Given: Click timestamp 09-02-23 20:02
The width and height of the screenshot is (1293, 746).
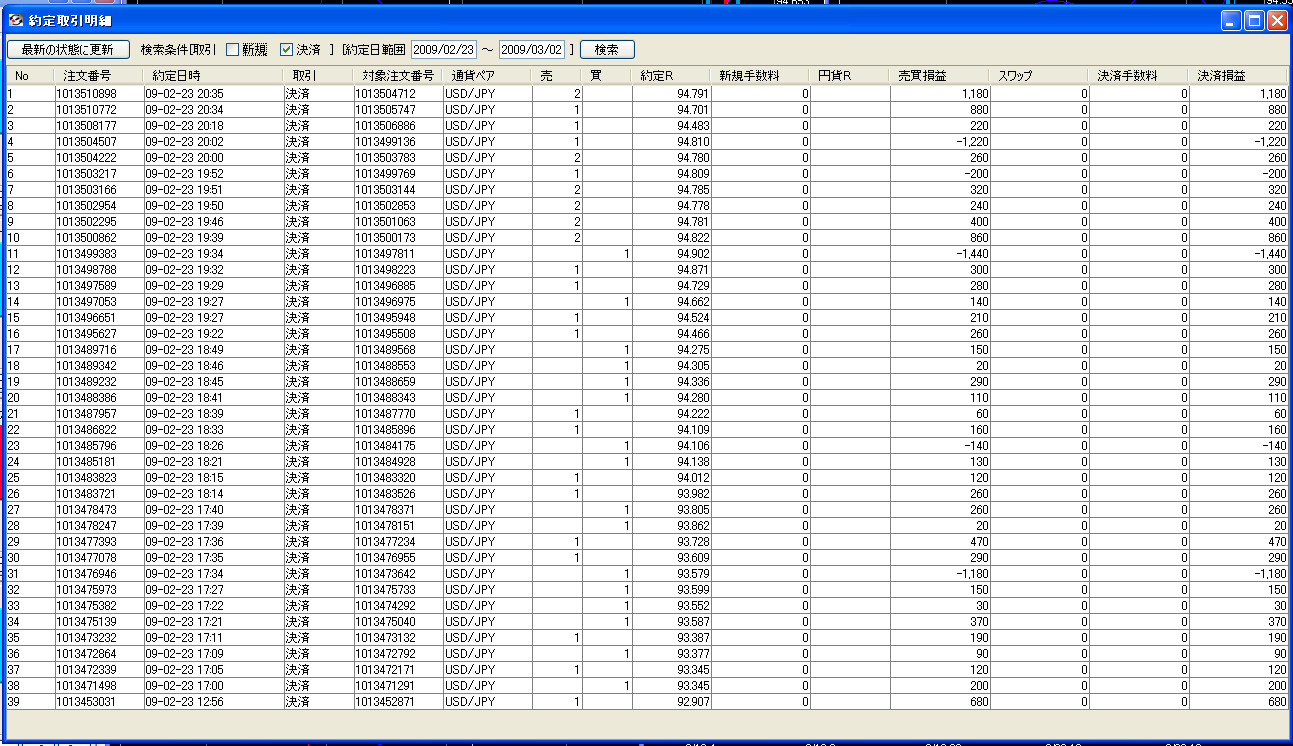Looking at the screenshot, I should point(185,141).
